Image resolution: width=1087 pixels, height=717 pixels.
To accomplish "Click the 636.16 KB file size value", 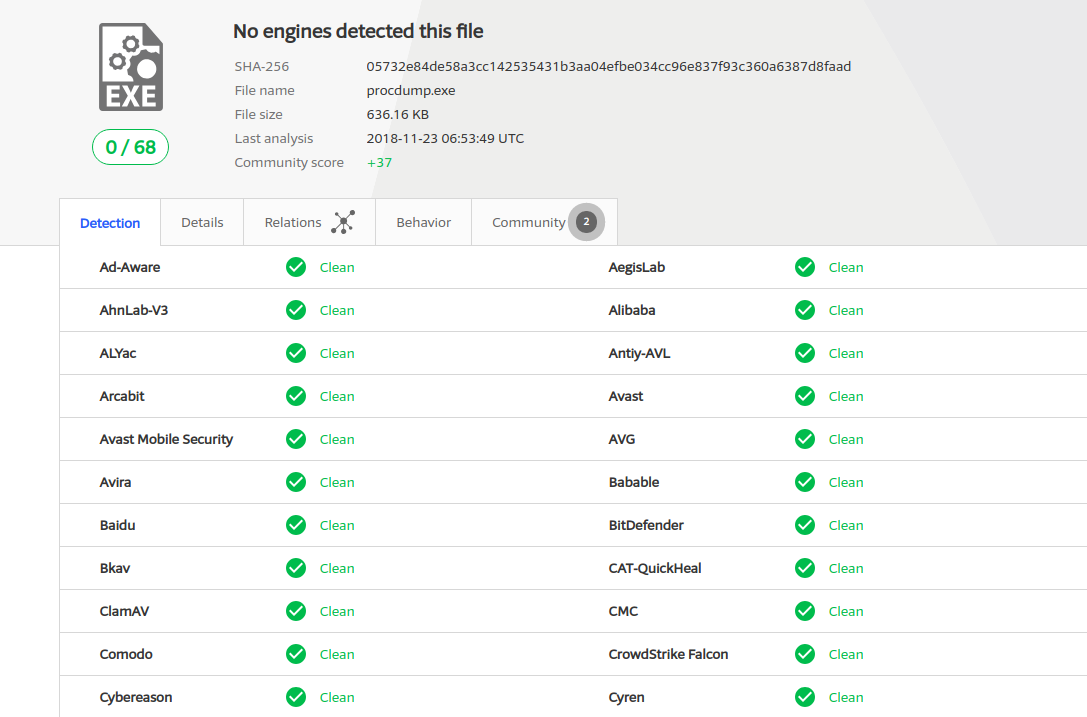I will 398,114.
